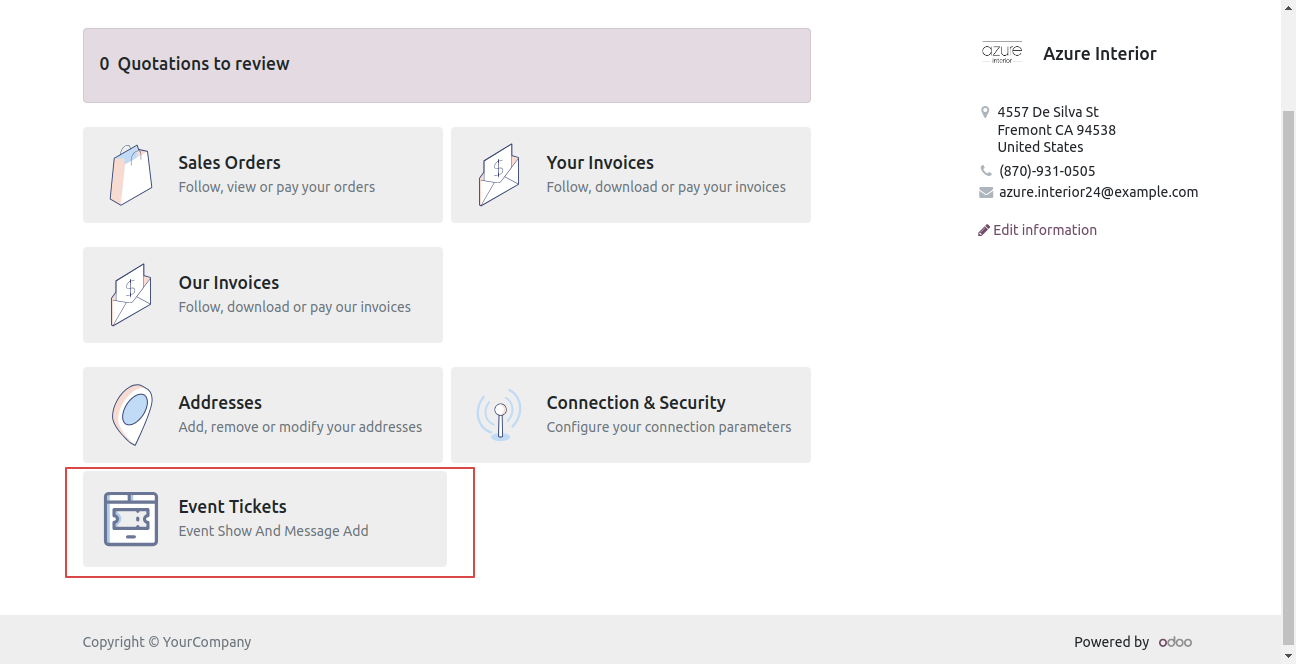Image resolution: width=1296 pixels, height=664 pixels.
Task: Click the Event Tickets ticket icon
Action: tap(131, 519)
